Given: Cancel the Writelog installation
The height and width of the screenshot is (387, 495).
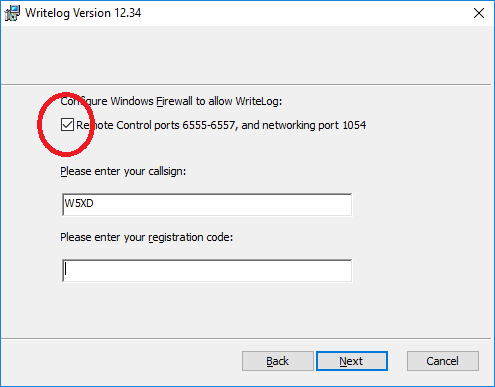Looking at the screenshot, I should (x=443, y=361).
